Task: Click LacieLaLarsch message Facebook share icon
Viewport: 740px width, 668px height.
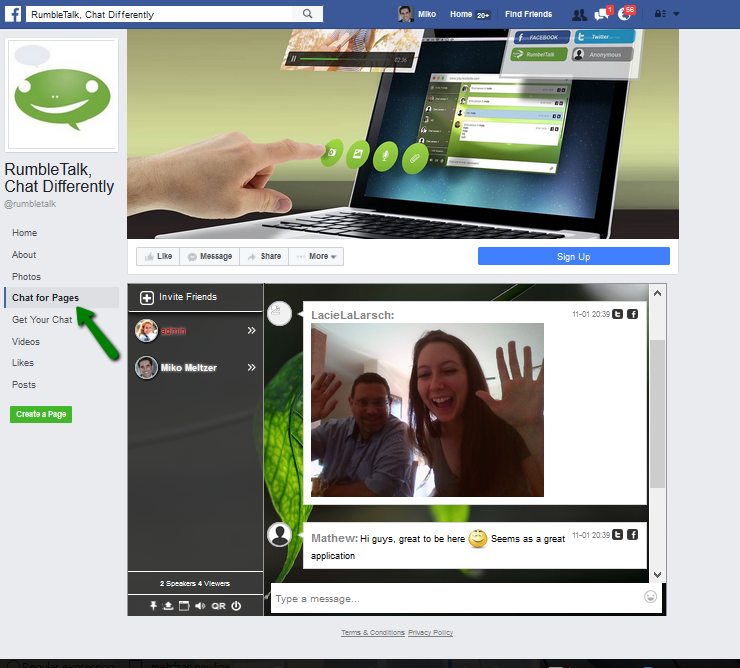Action: coord(633,314)
